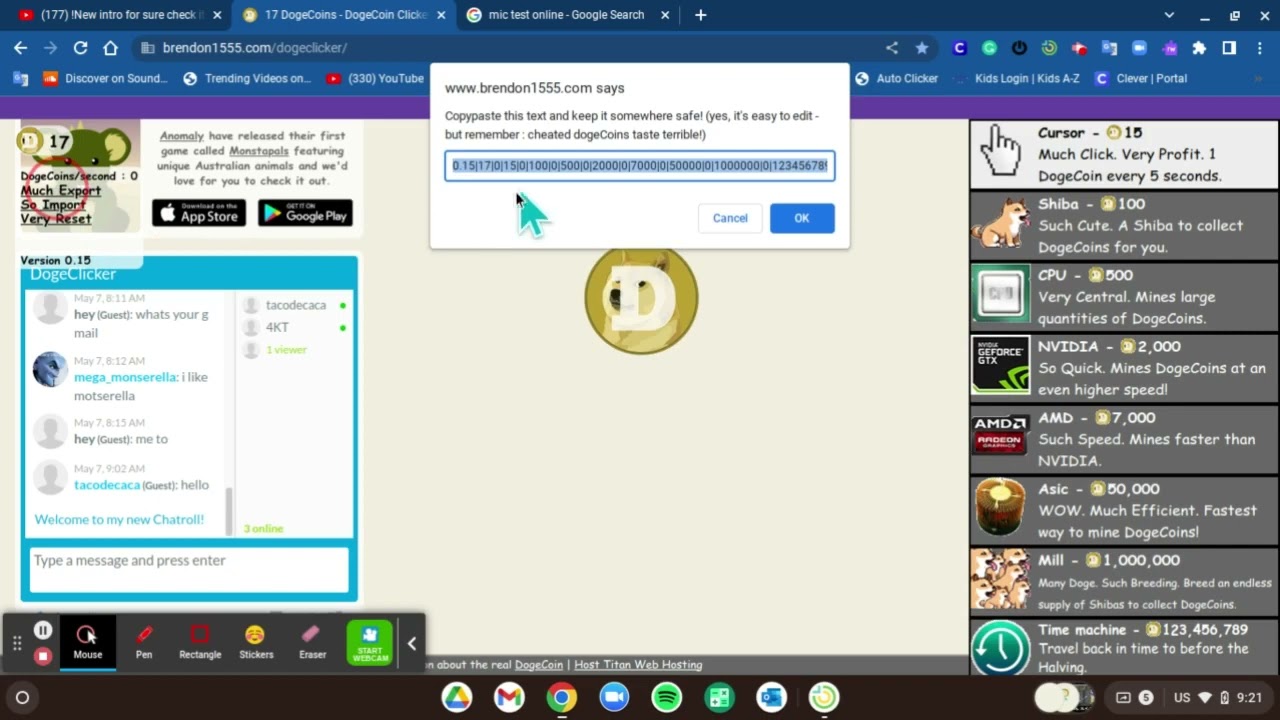Open Clever Portal bookmark
This screenshot has width=1280, height=720.
click(x=1141, y=78)
